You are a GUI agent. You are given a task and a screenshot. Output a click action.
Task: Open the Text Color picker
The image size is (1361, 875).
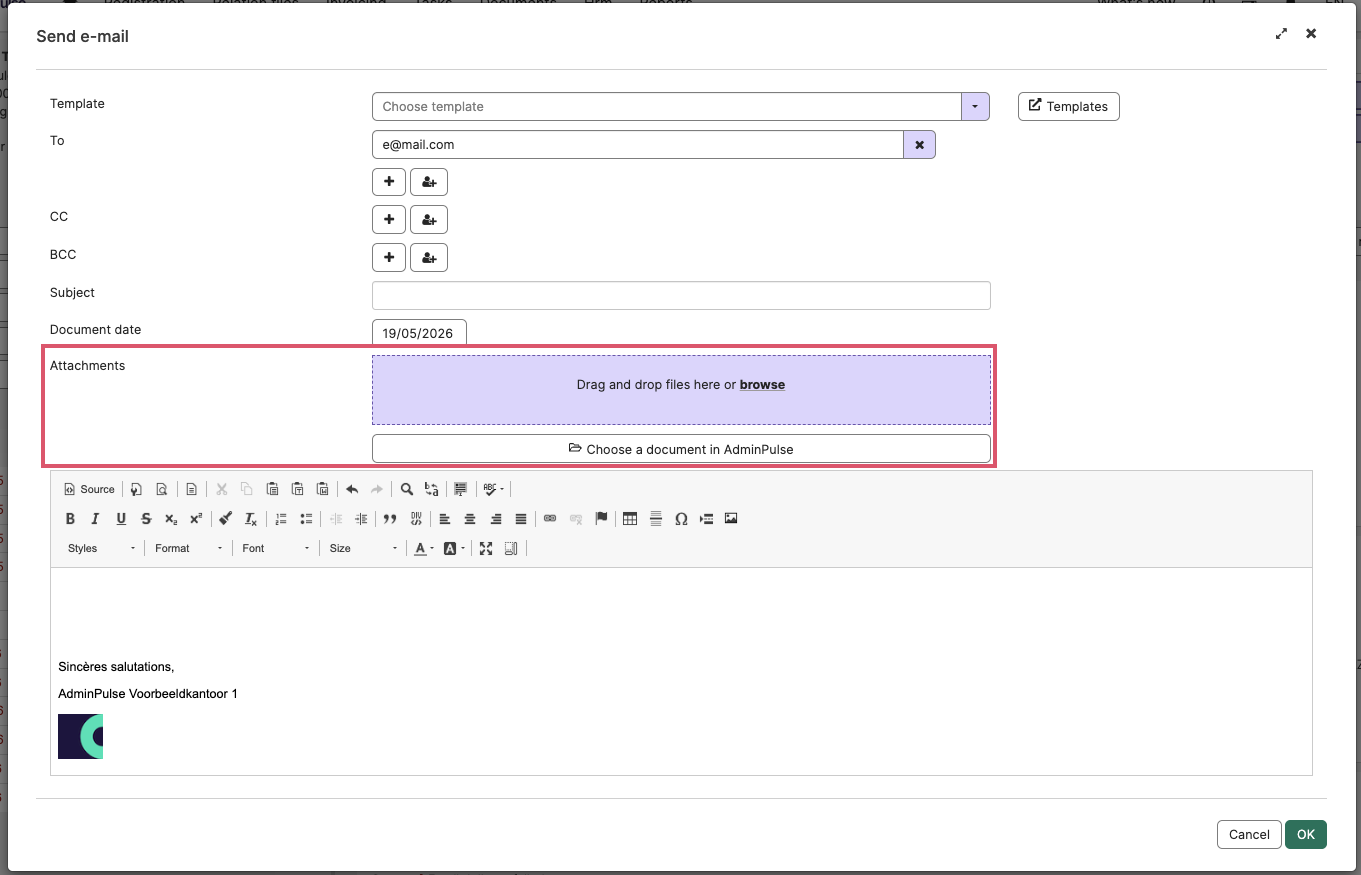424,548
